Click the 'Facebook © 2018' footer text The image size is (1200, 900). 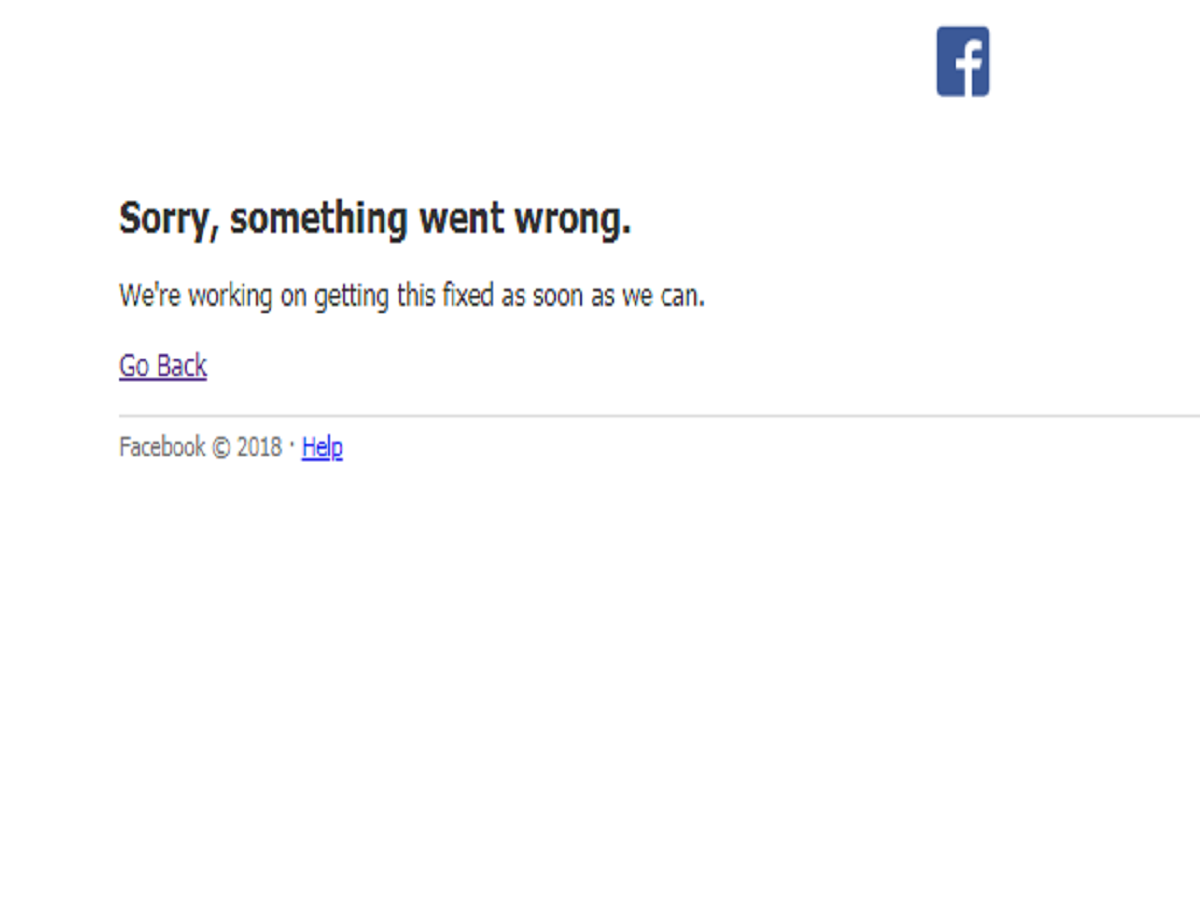tap(201, 447)
